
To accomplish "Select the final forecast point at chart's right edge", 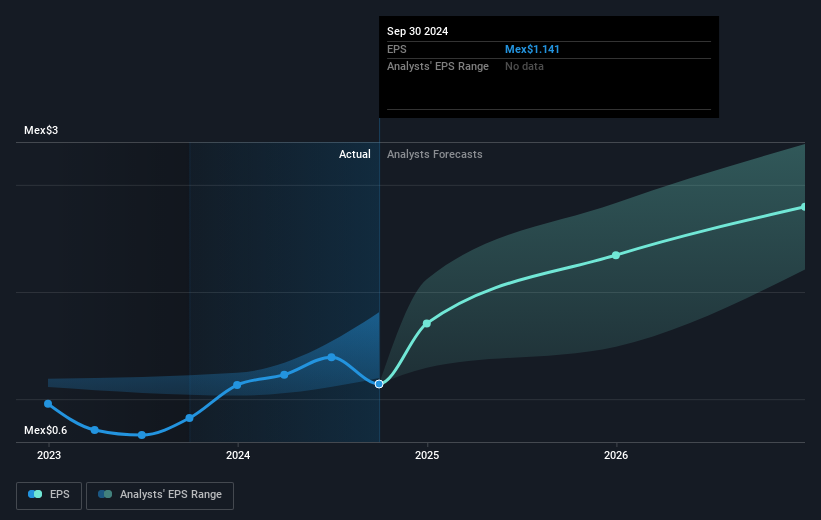I will click(x=804, y=207).
